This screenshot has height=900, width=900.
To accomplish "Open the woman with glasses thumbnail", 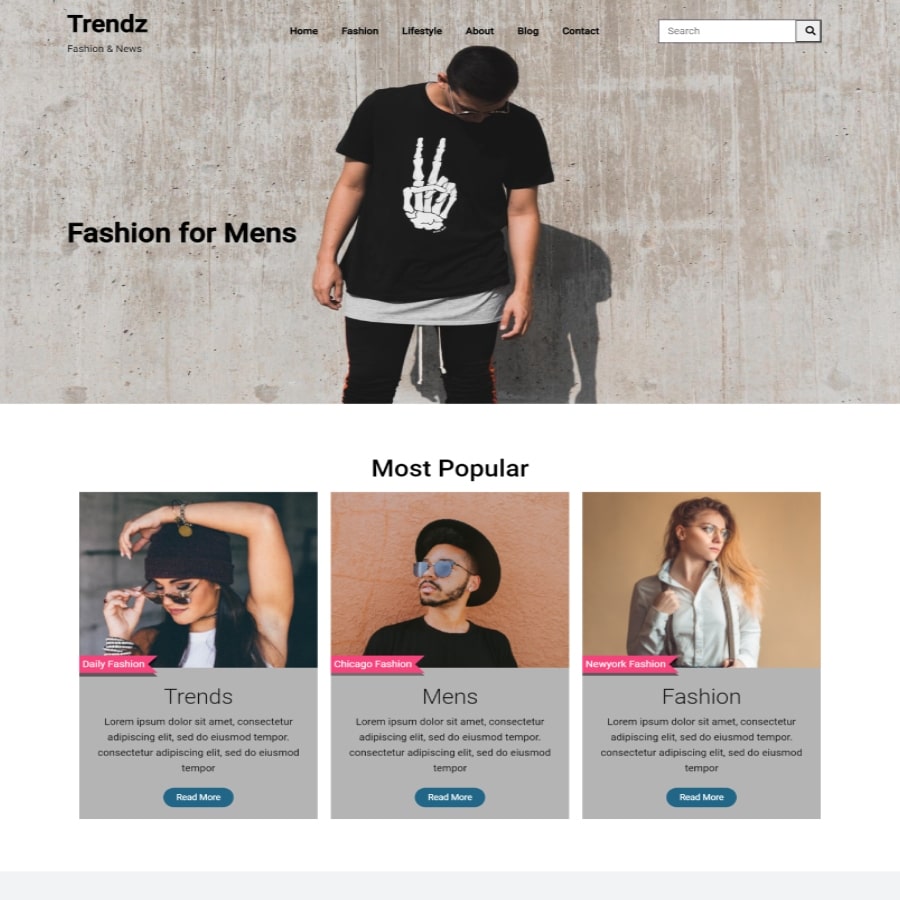I will tap(701, 579).
